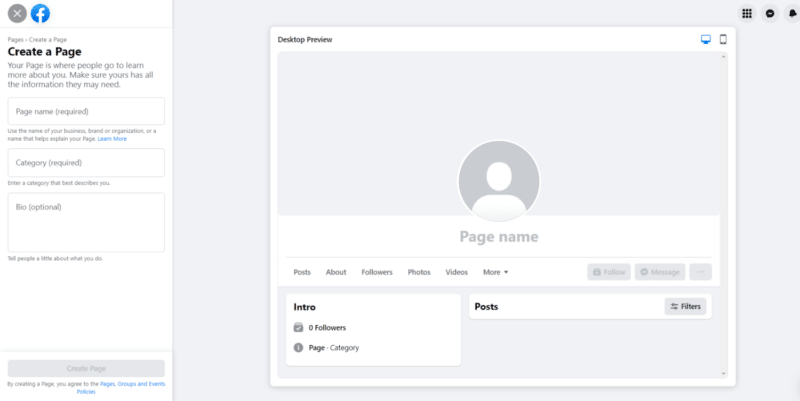Switch to mobile preview
800x401 pixels.
click(723, 39)
